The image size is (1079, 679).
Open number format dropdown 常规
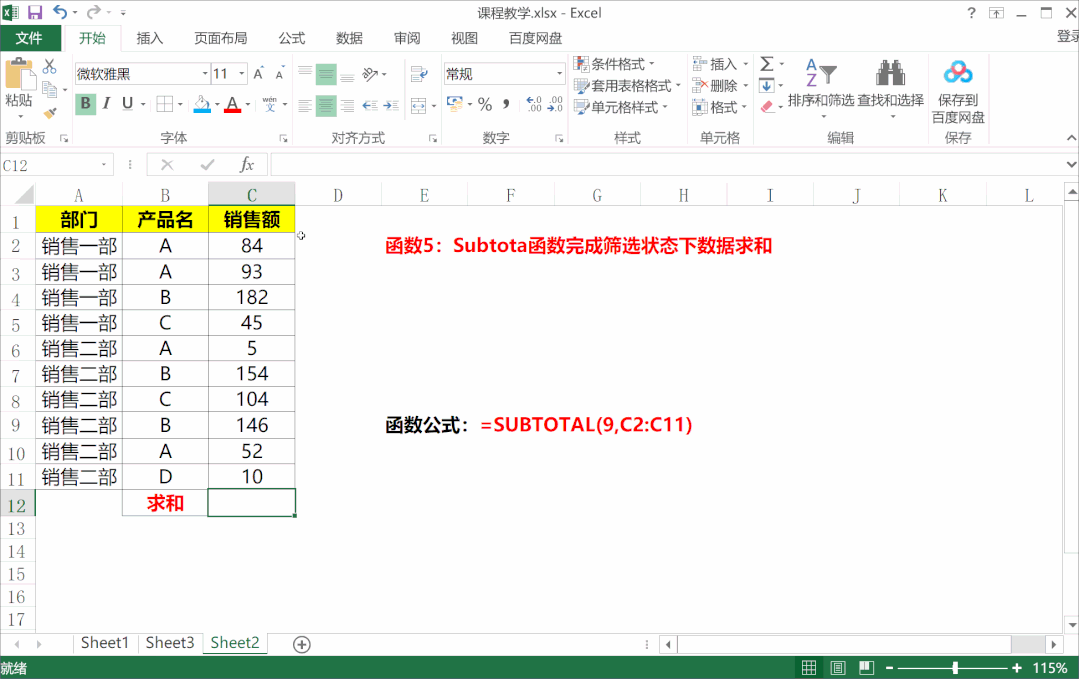(x=559, y=74)
